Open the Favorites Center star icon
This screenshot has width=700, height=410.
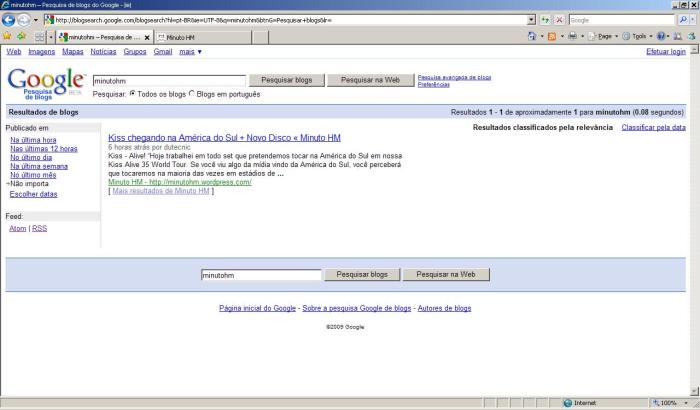[x=7, y=36]
